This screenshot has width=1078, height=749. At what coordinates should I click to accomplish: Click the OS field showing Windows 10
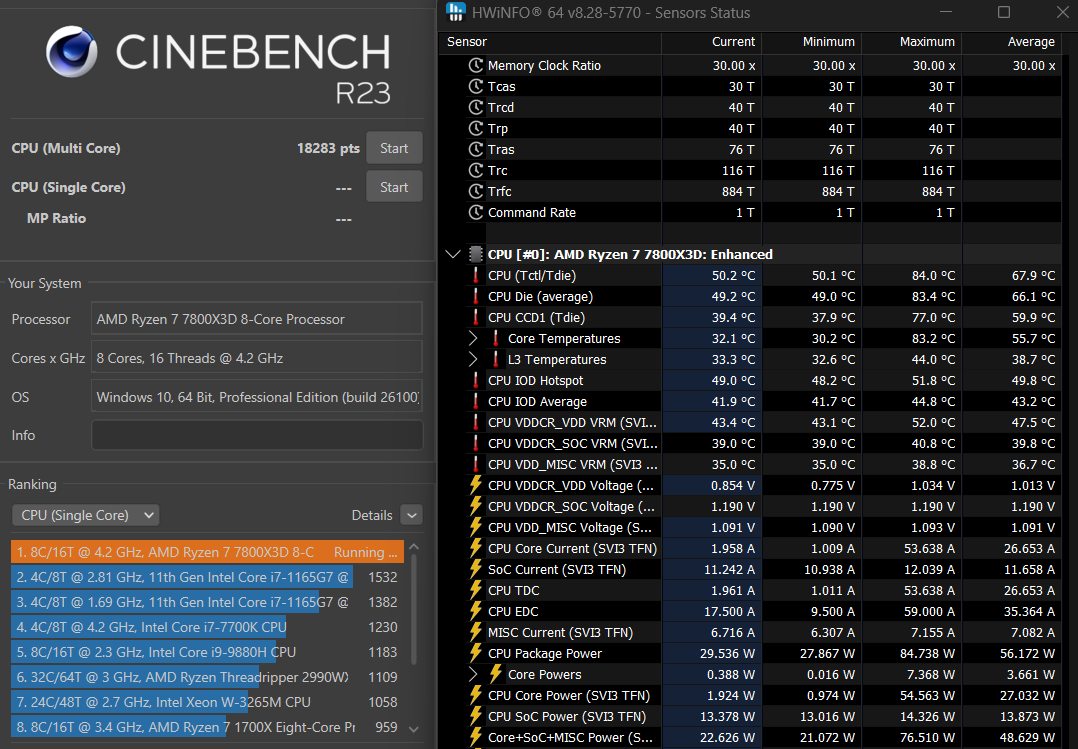click(256, 397)
